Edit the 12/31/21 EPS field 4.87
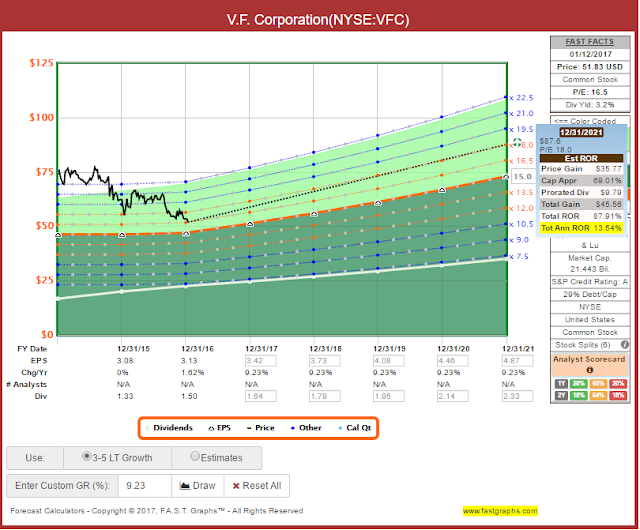640x530 pixels. coord(517,361)
